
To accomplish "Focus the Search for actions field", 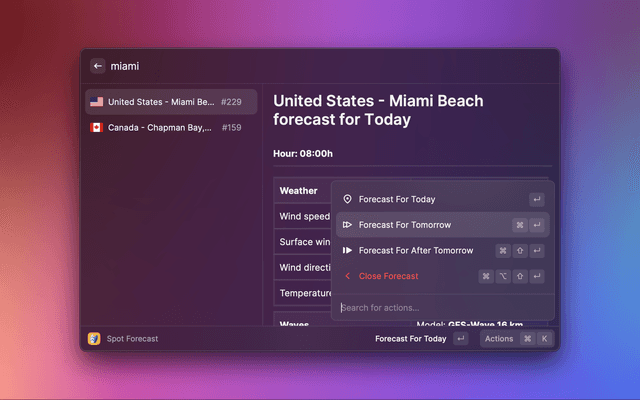I will (440, 307).
